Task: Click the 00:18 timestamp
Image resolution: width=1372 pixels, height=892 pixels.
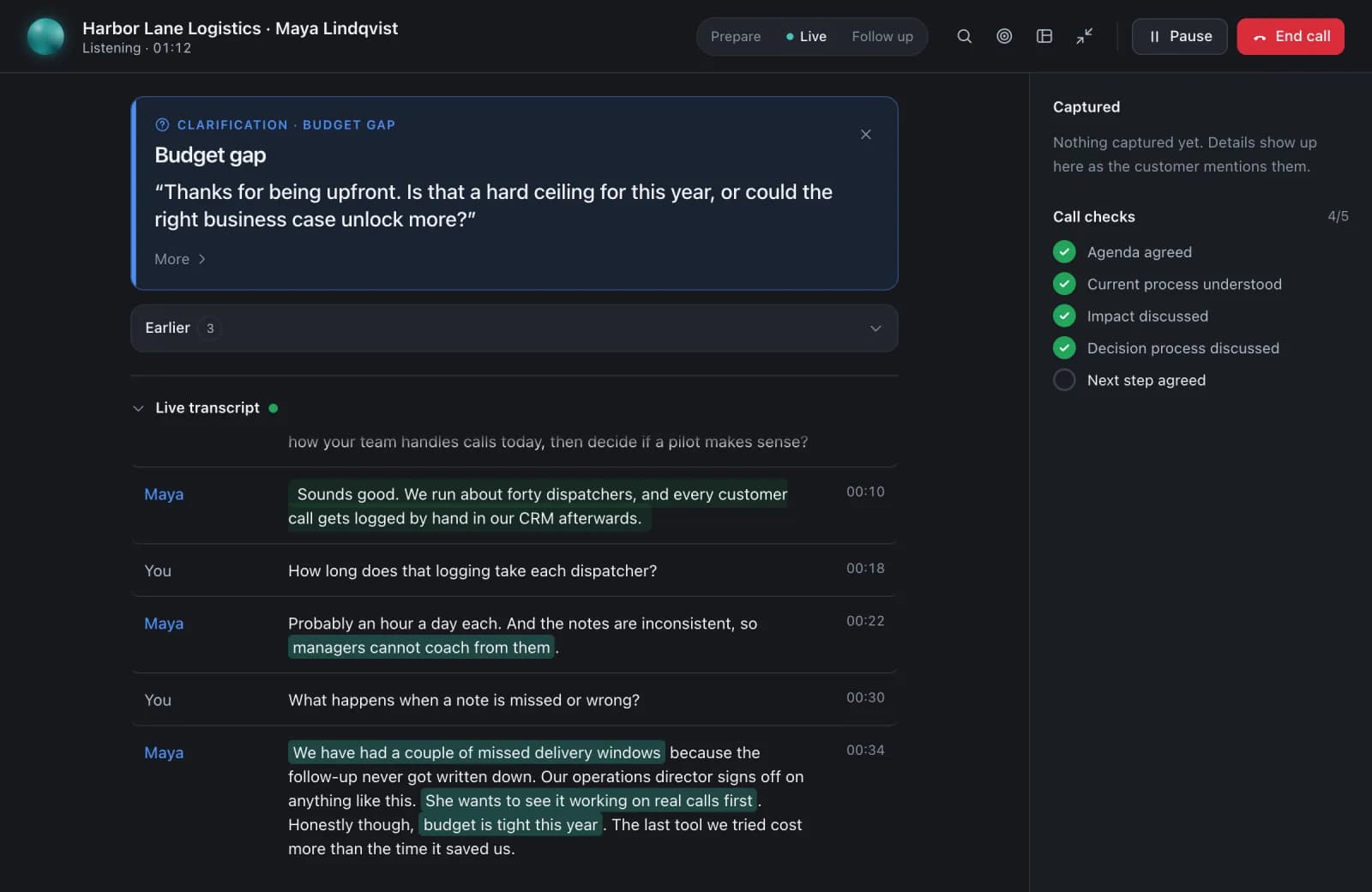Action: [x=865, y=568]
